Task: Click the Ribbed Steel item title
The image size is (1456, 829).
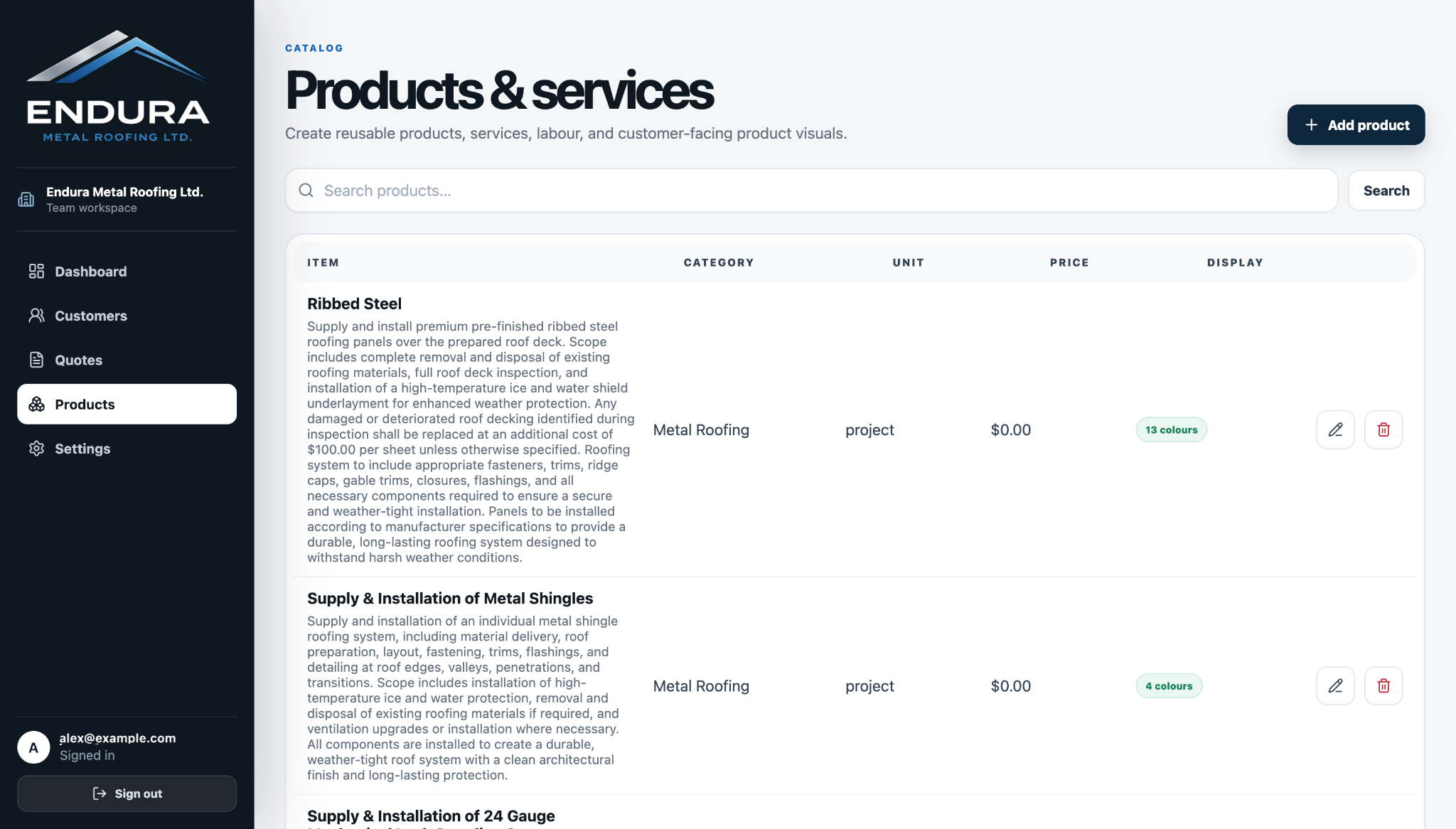Action: click(354, 304)
